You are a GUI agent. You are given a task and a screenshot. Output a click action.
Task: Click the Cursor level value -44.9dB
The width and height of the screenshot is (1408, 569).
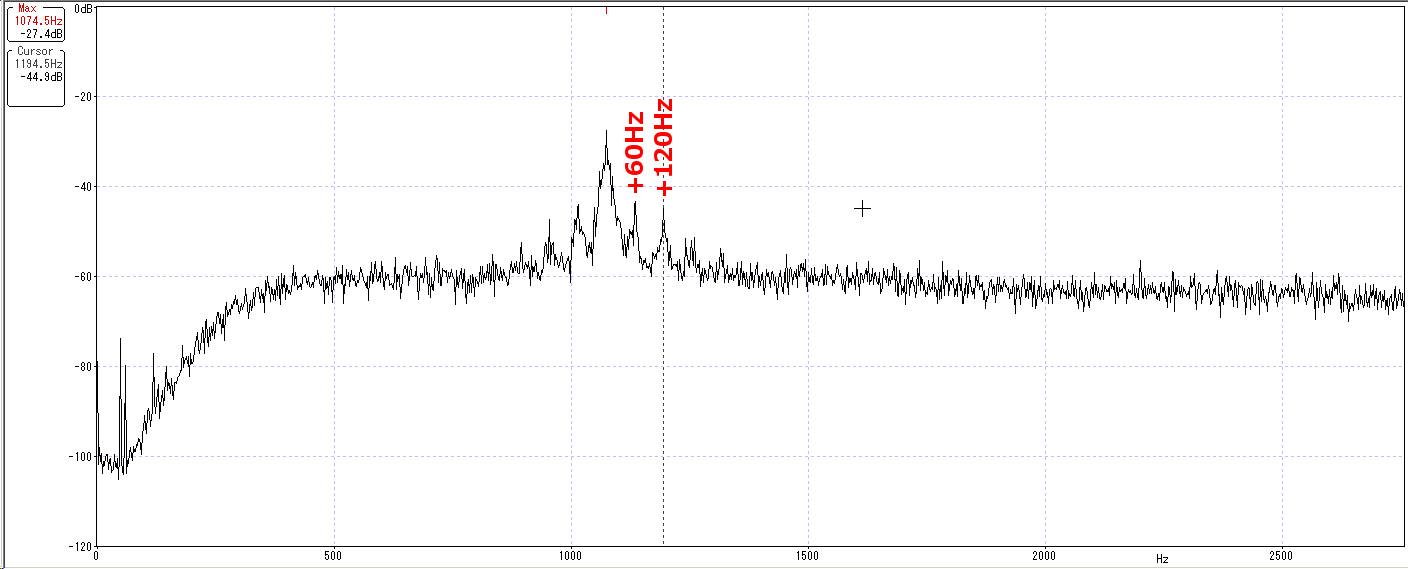(42, 76)
